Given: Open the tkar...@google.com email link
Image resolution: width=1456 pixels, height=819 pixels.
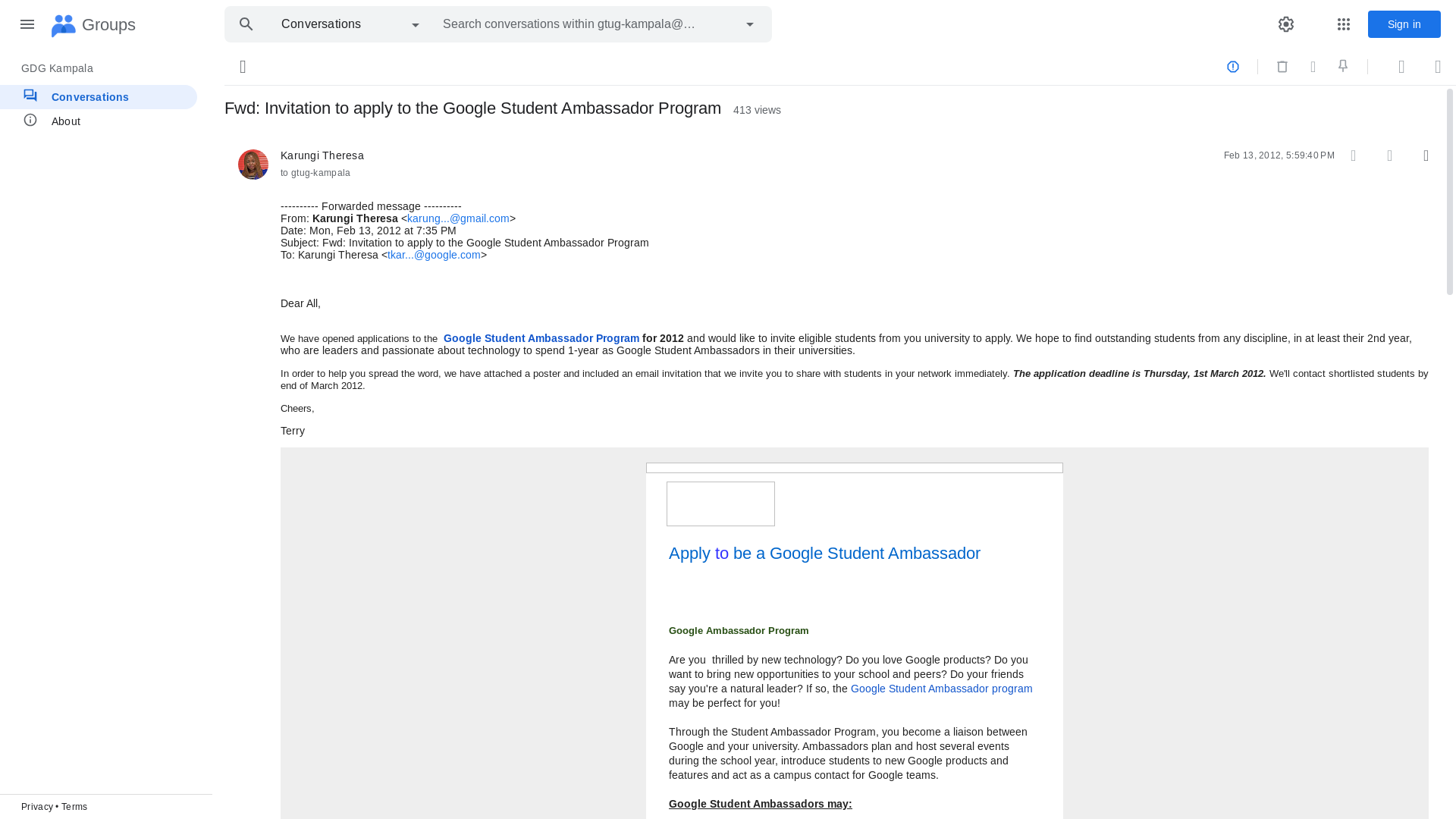Looking at the screenshot, I should [x=434, y=255].
